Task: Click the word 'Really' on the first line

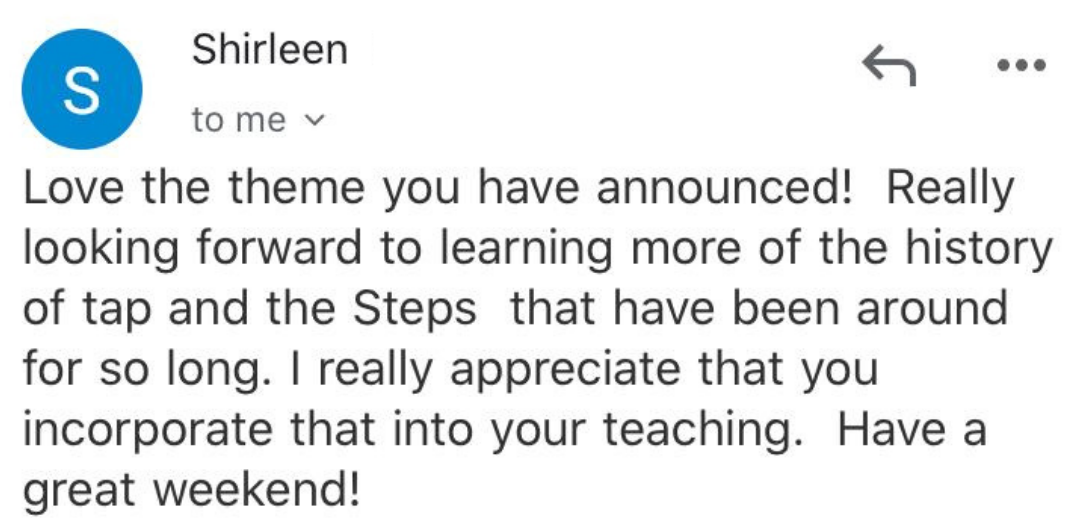Action: coord(950,189)
